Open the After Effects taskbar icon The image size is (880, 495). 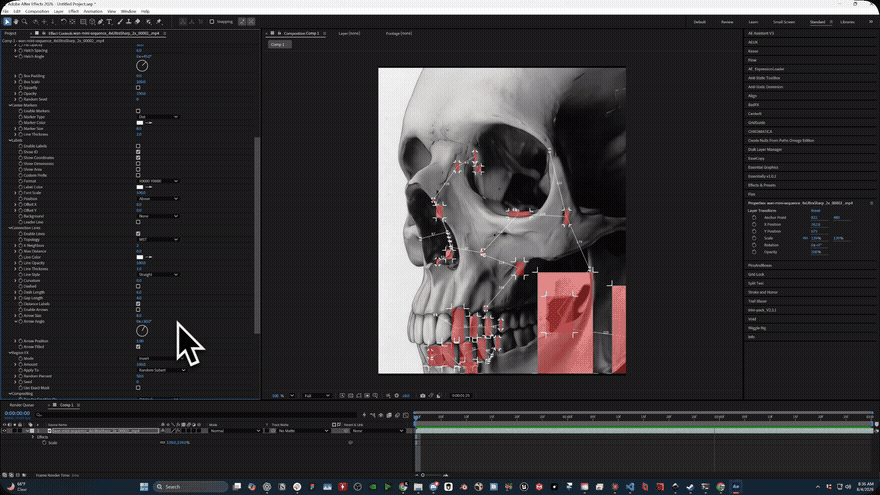click(736, 487)
